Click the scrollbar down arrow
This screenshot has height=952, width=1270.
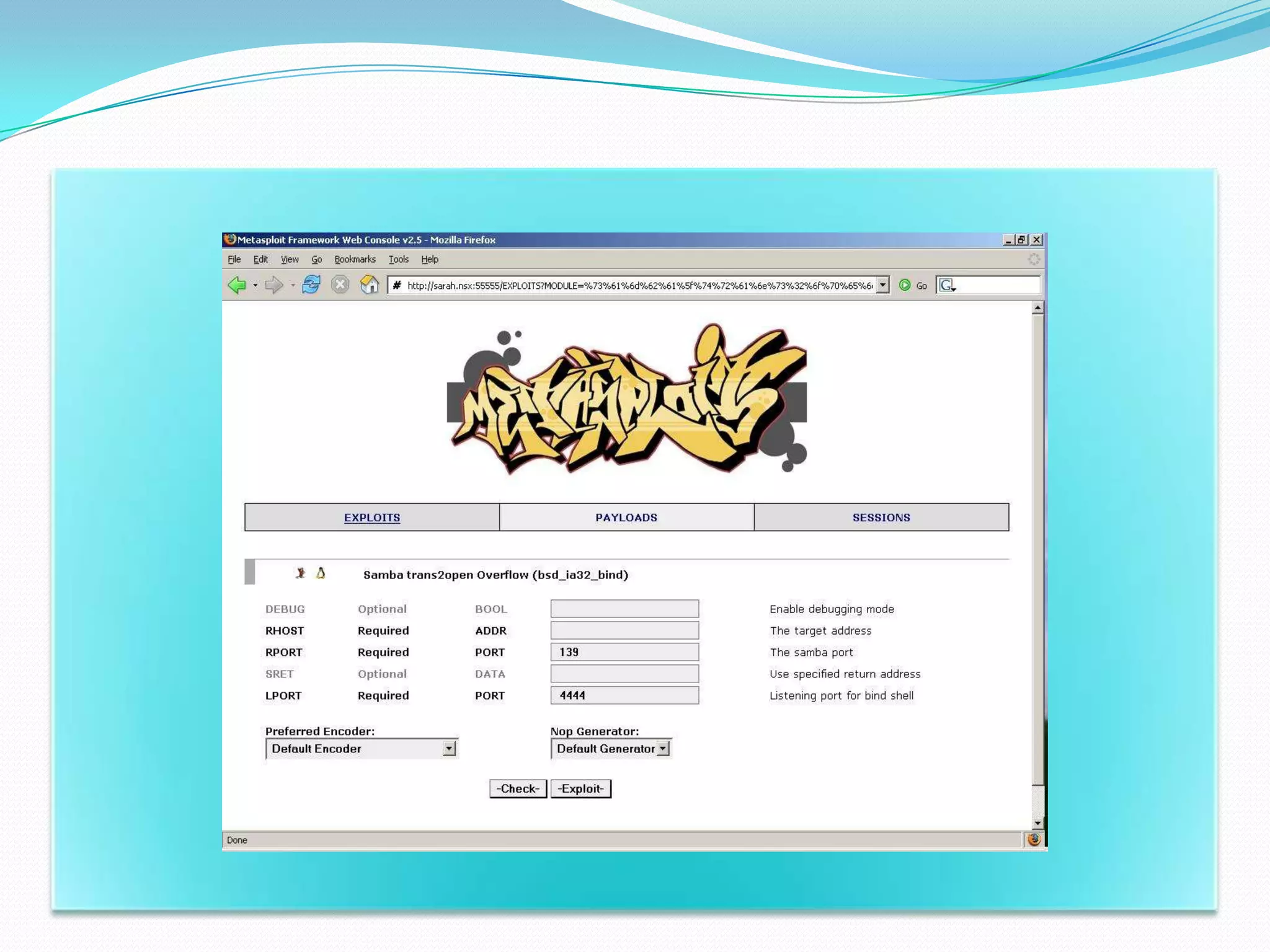1037,824
